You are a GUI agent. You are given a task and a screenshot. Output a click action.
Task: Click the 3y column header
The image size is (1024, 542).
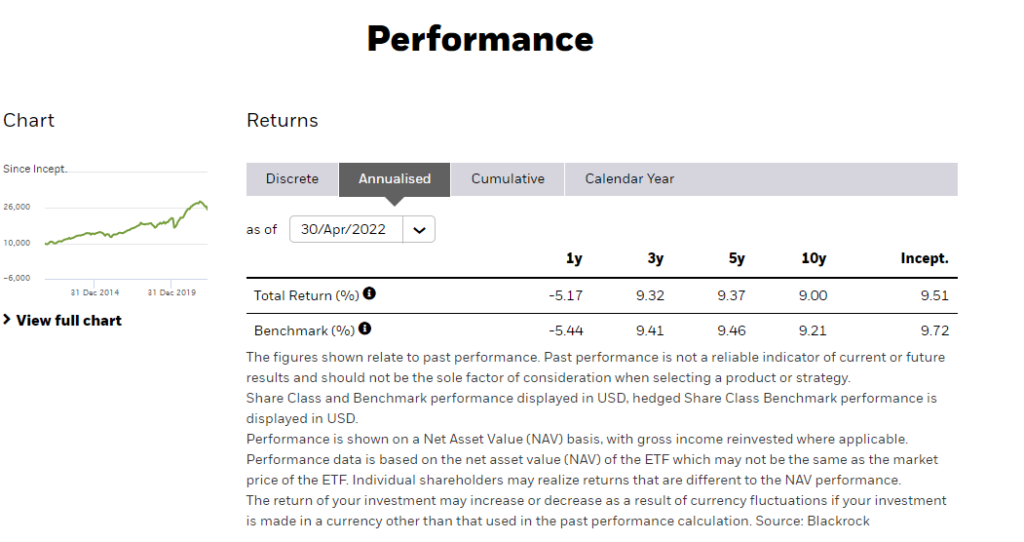pyautogui.click(x=655, y=259)
